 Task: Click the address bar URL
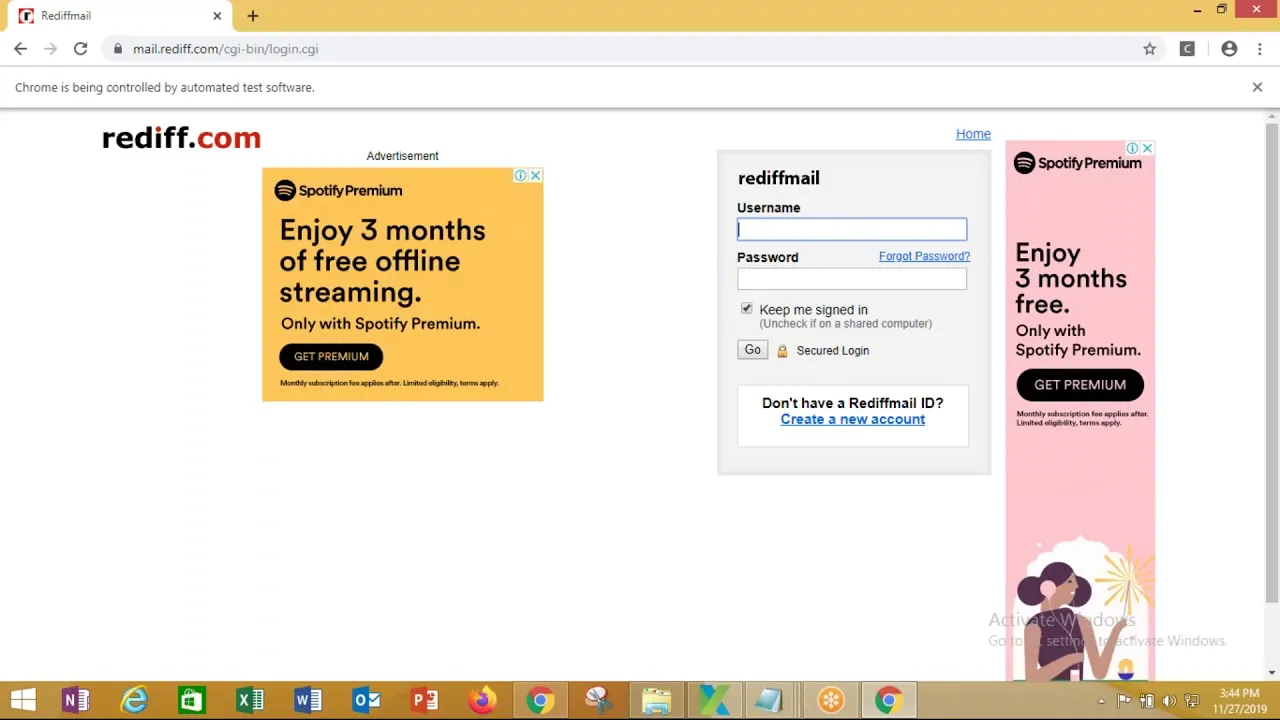tap(226, 49)
